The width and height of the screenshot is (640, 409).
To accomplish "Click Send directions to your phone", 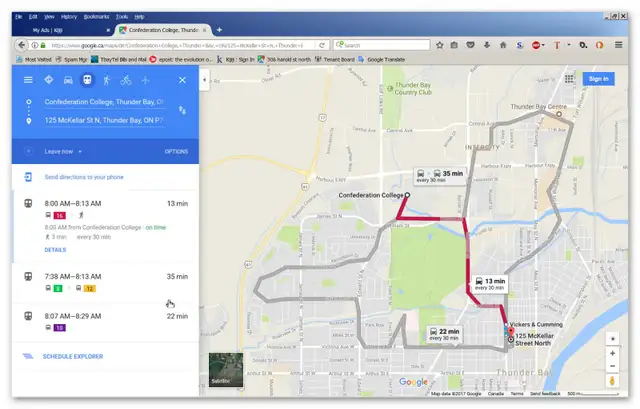I will click(x=84, y=177).
